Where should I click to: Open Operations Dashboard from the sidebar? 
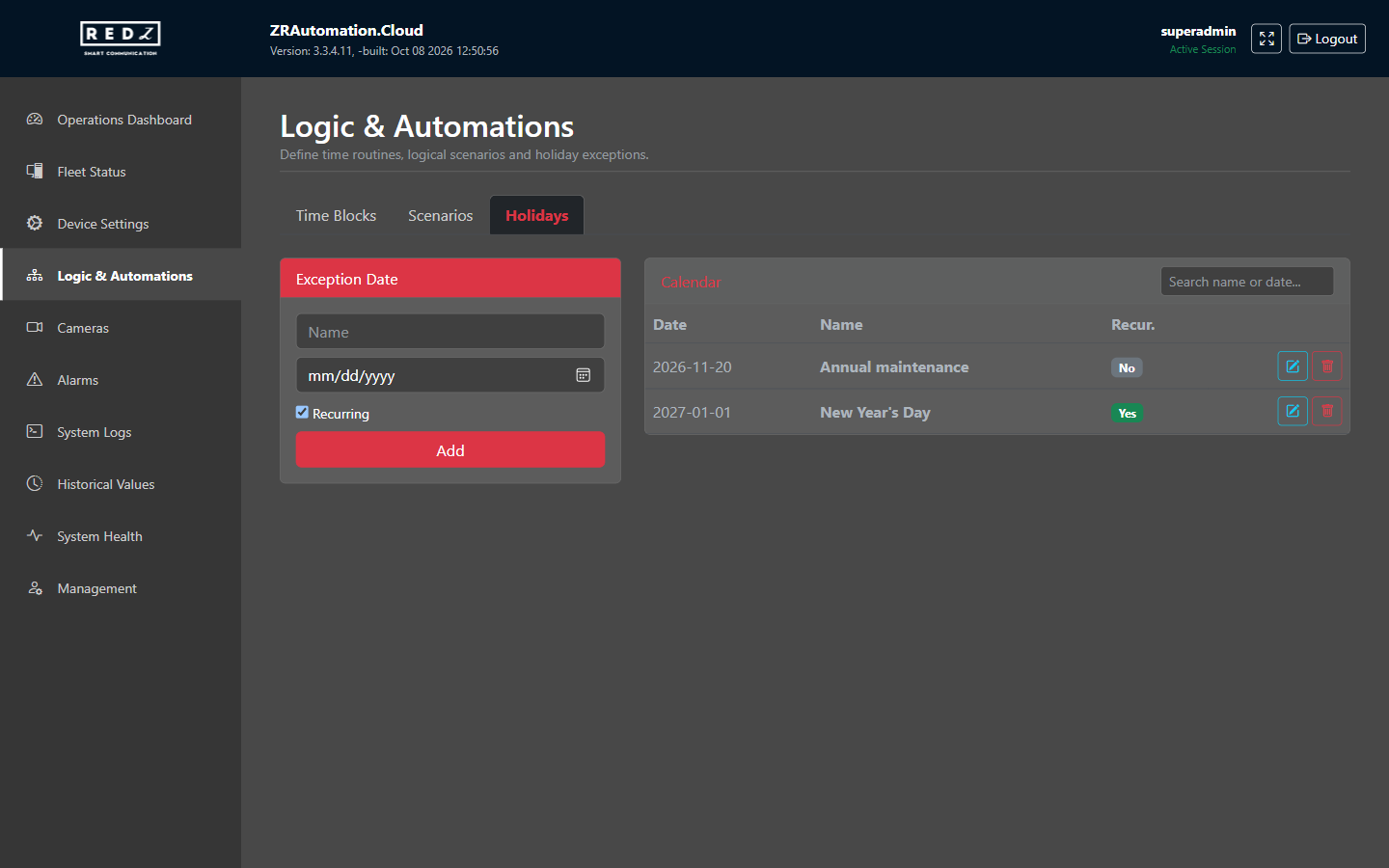click(121, 120)
